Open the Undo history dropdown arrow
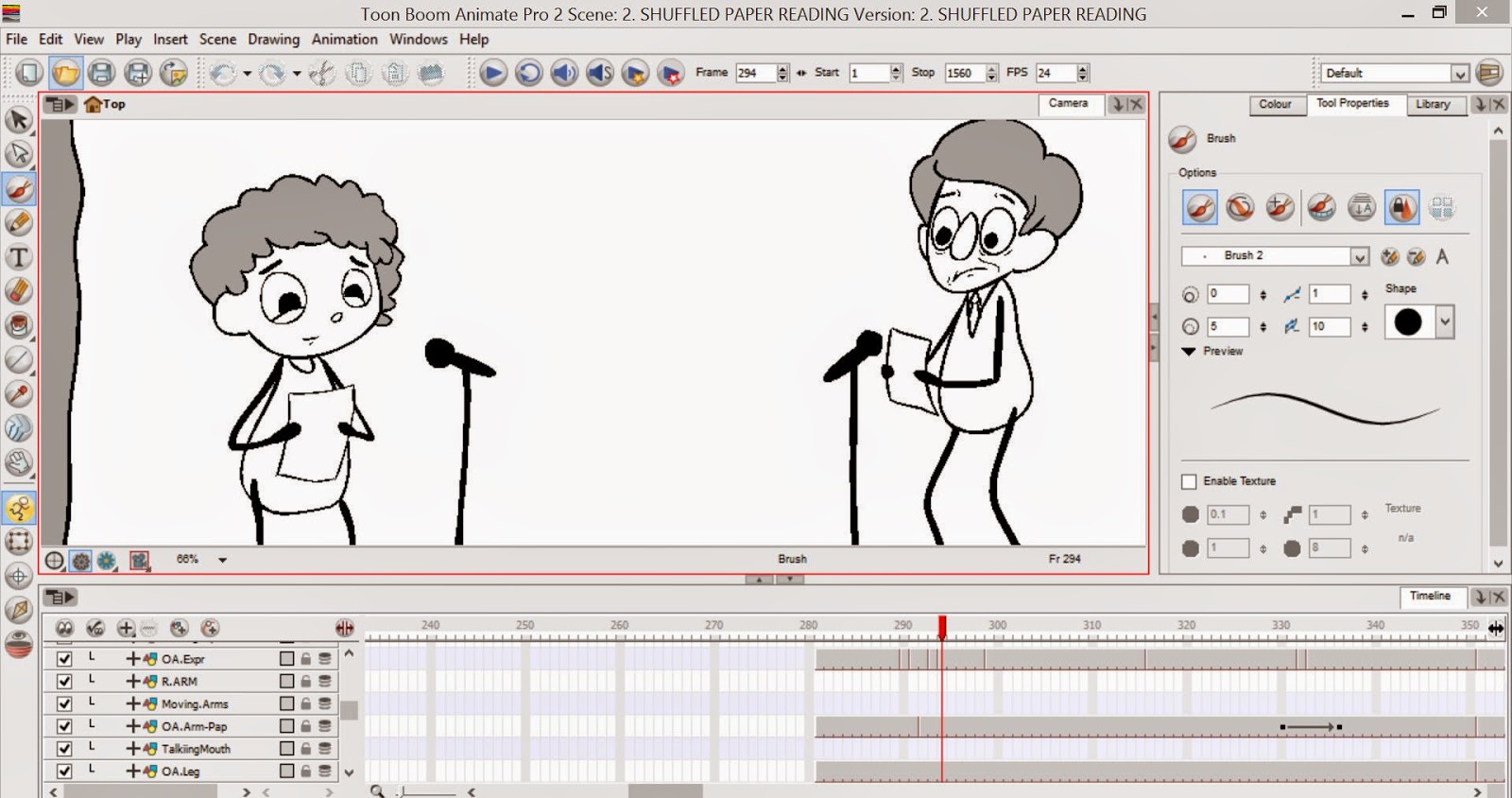 click(247, 73)
